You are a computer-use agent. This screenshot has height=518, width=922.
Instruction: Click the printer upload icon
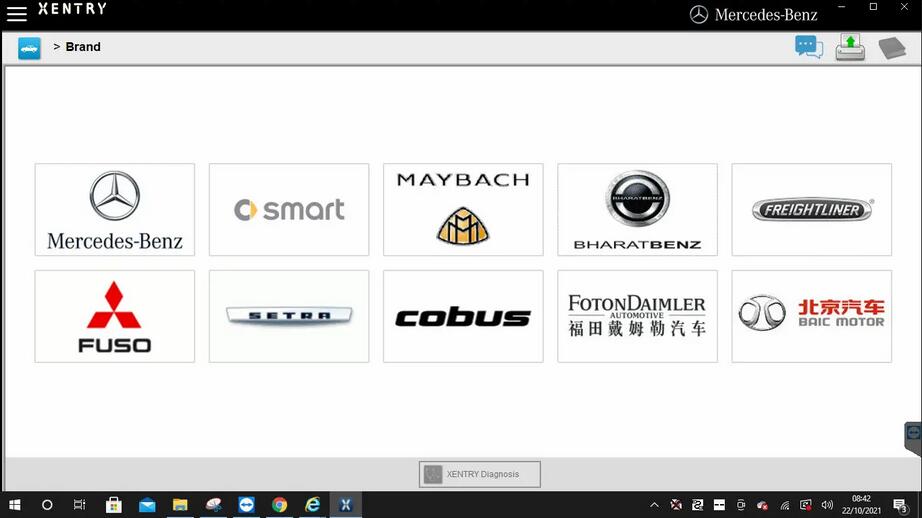click(x=850, y=47)
